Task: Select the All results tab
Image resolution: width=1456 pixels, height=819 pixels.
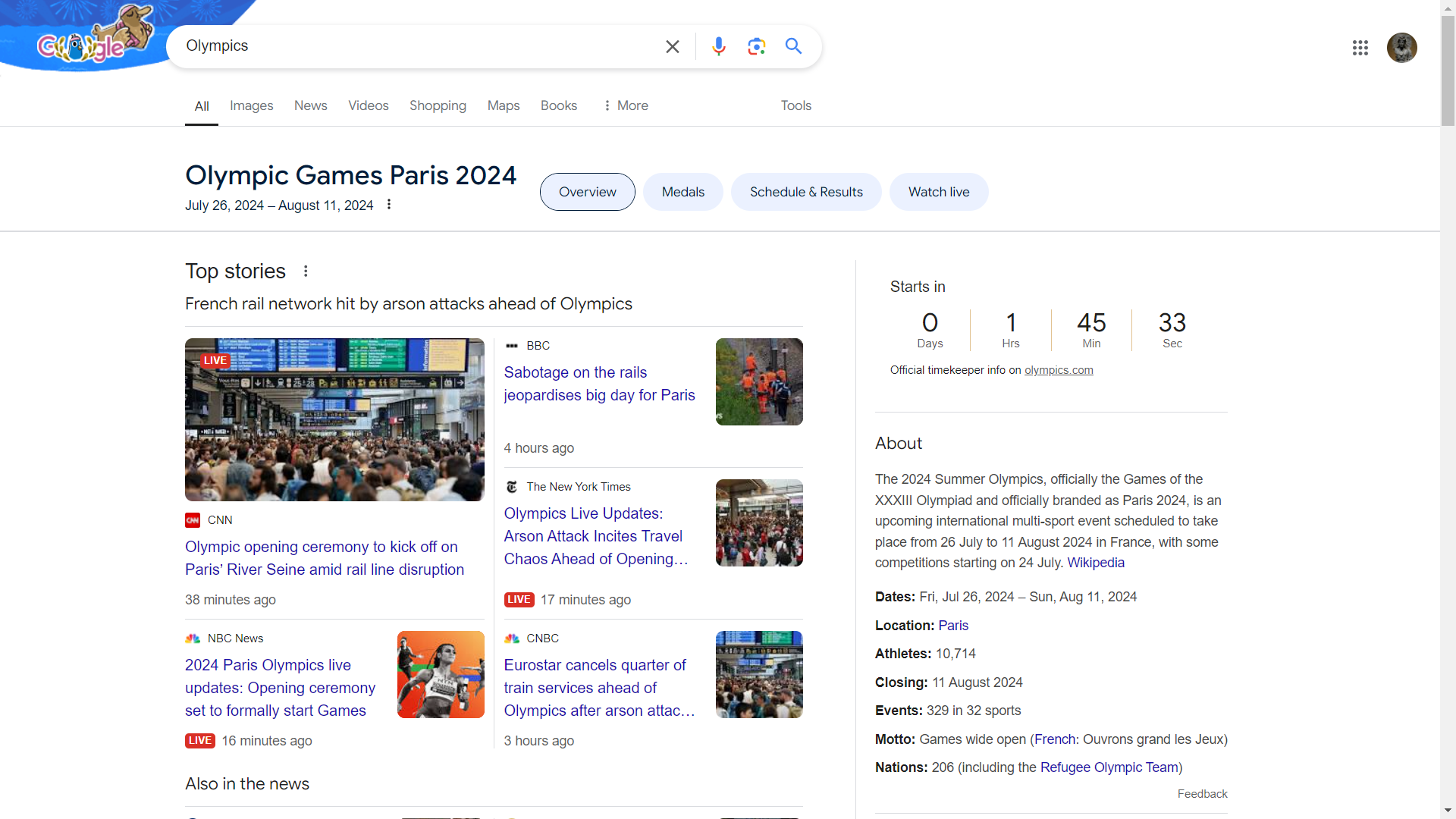Action: pyautogui.click(x=202, y=107)
